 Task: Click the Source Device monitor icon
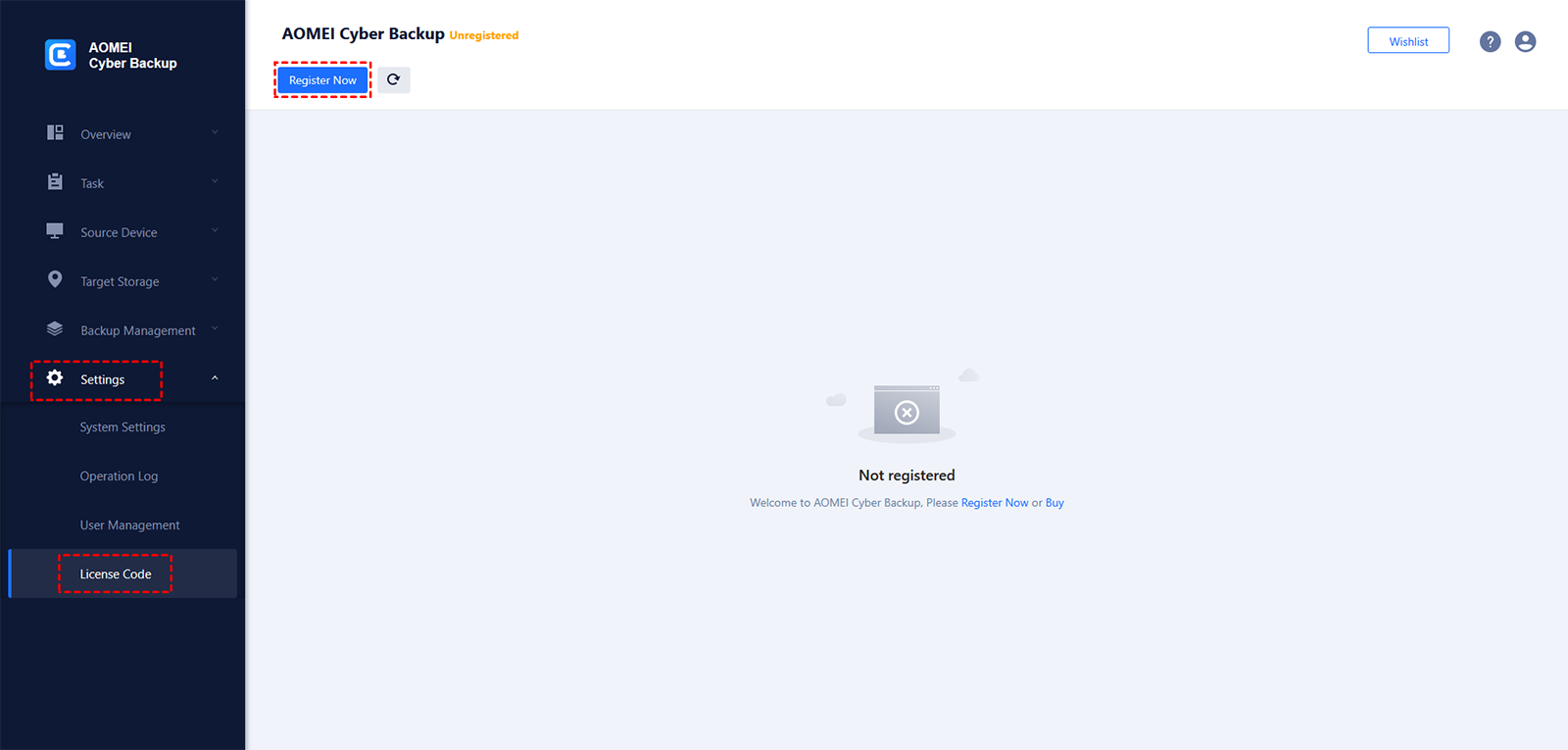coord(55,230)
